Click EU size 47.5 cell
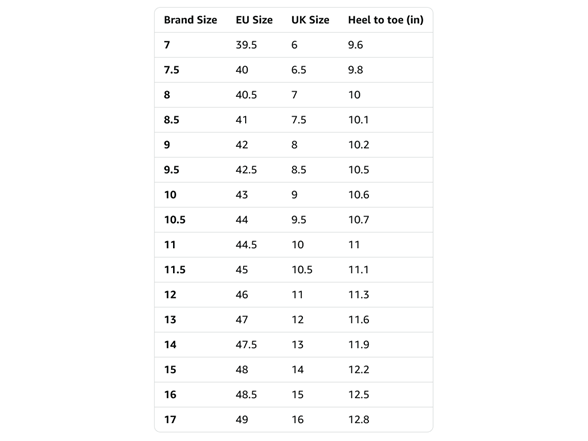This screenshot has width=588, height=441. pos(246,345)
